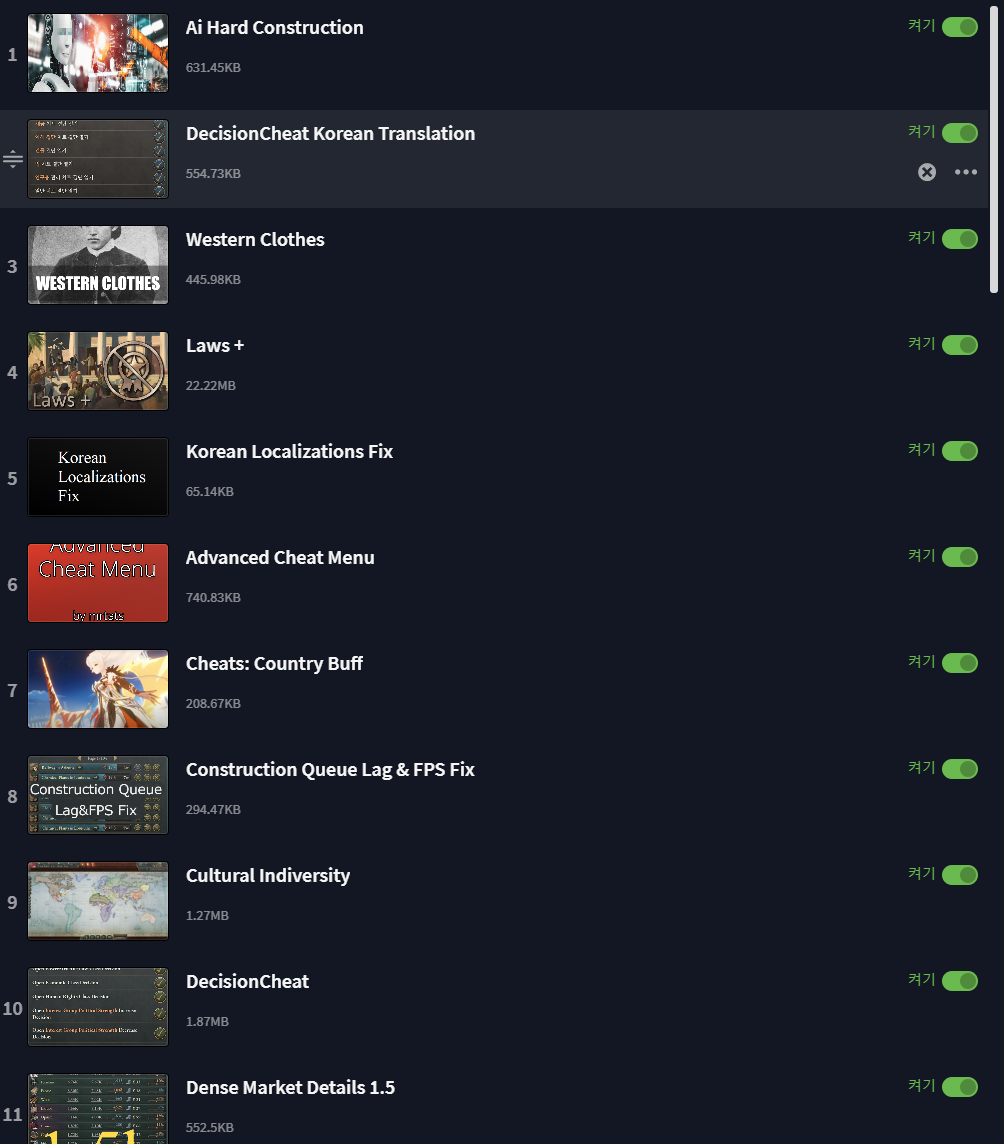This screenshot has height=1144, width=1004.
Task: Disable the Ai Hard Construction mod
Action: tap(959, 27)
